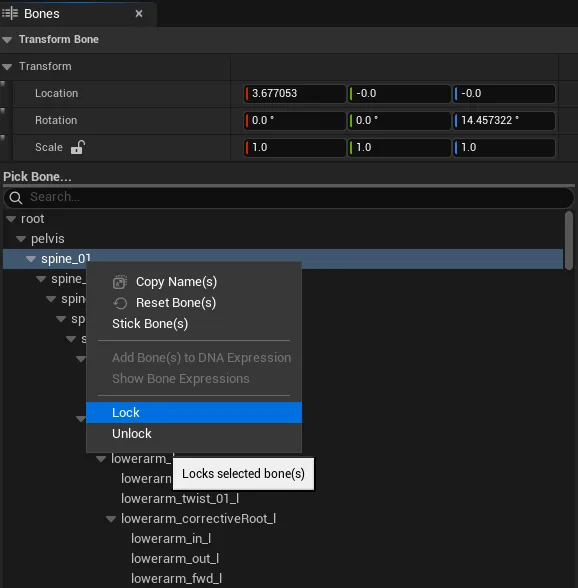This screenshot has width=578, height=588.
Task: Click the Reset Bone(s) icon
Action: point(120,303)
